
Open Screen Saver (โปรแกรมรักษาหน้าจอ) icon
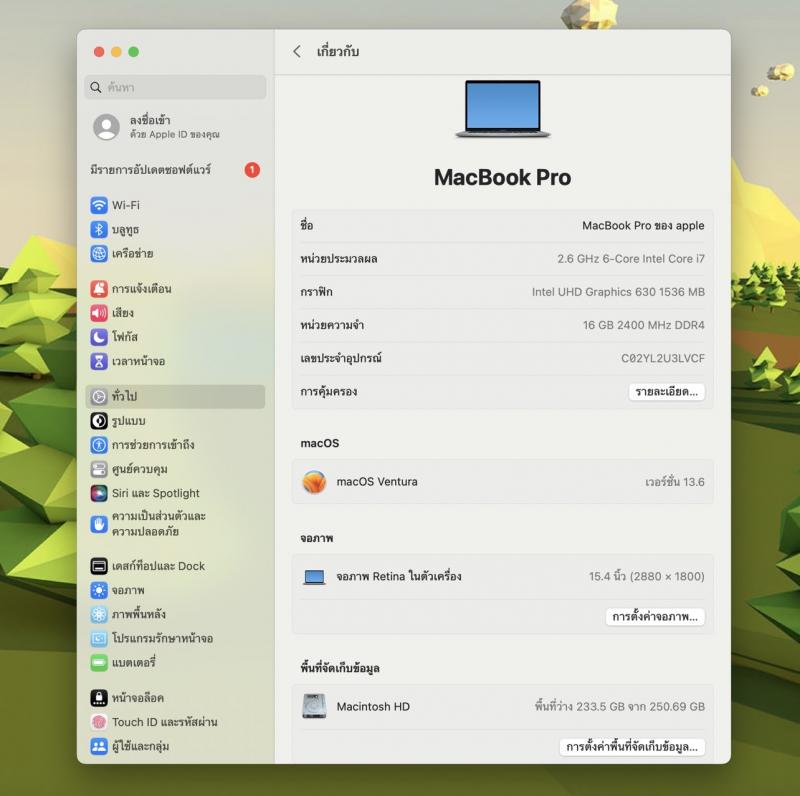[99, 638]
